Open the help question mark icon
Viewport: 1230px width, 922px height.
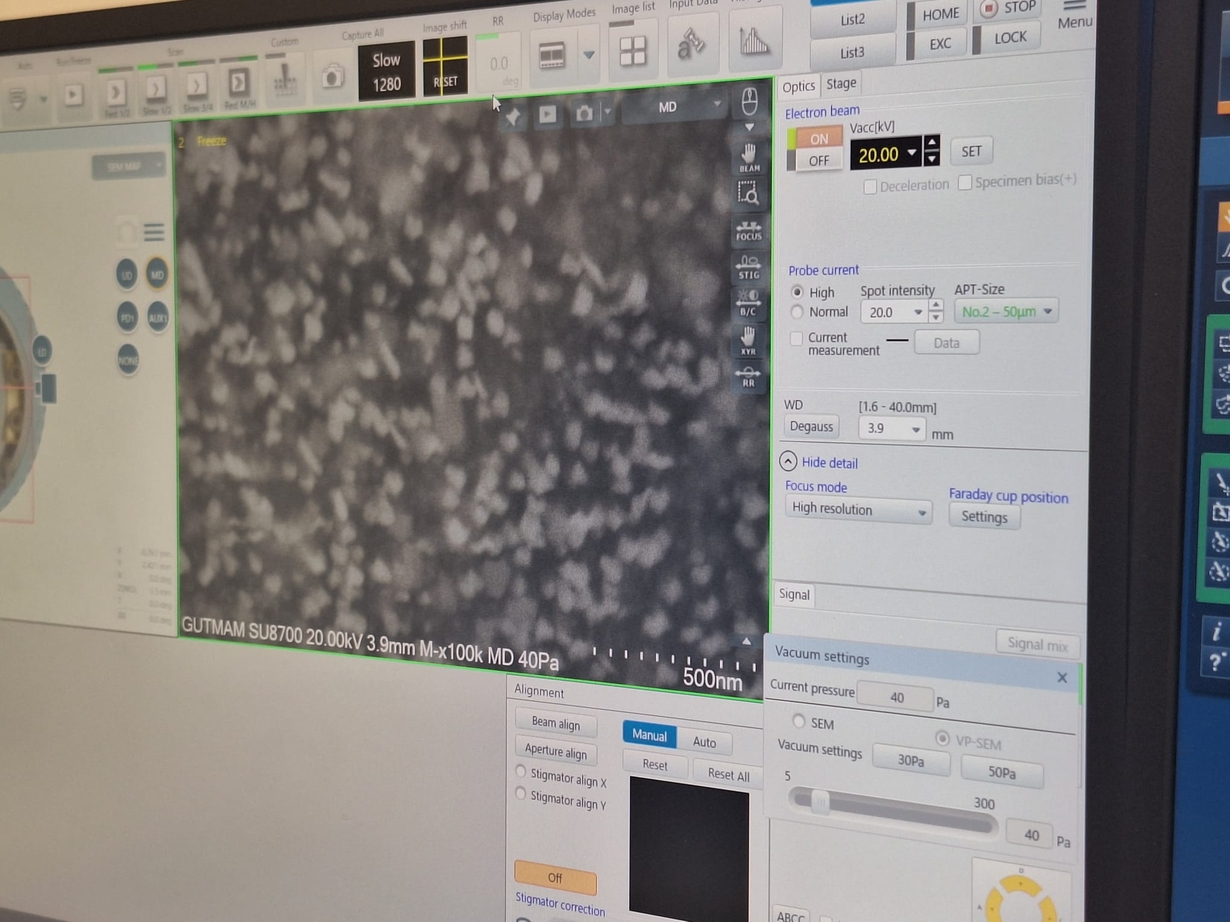tap(1216, 662)
